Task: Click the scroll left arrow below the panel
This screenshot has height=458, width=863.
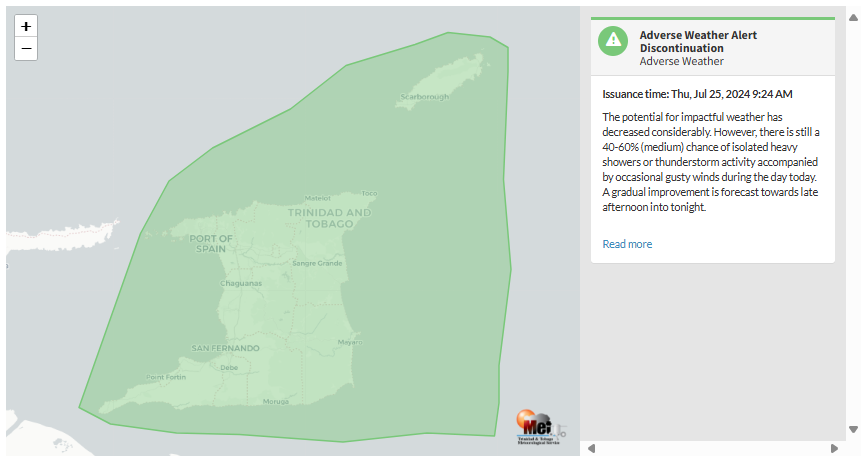Action: [592, 449]
